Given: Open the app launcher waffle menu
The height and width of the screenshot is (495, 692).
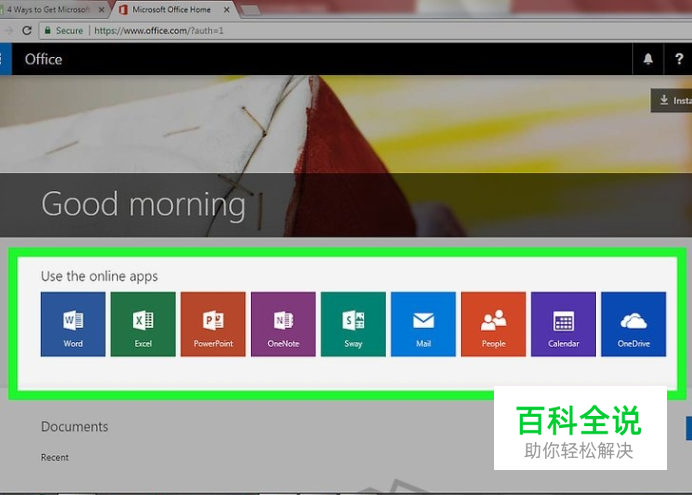Looking at the screenshot, I should click(x=4, y=59).
